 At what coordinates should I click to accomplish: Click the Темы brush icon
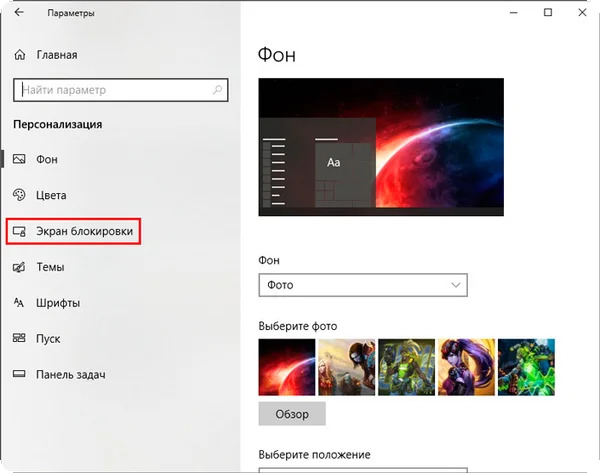coord(19,267)
